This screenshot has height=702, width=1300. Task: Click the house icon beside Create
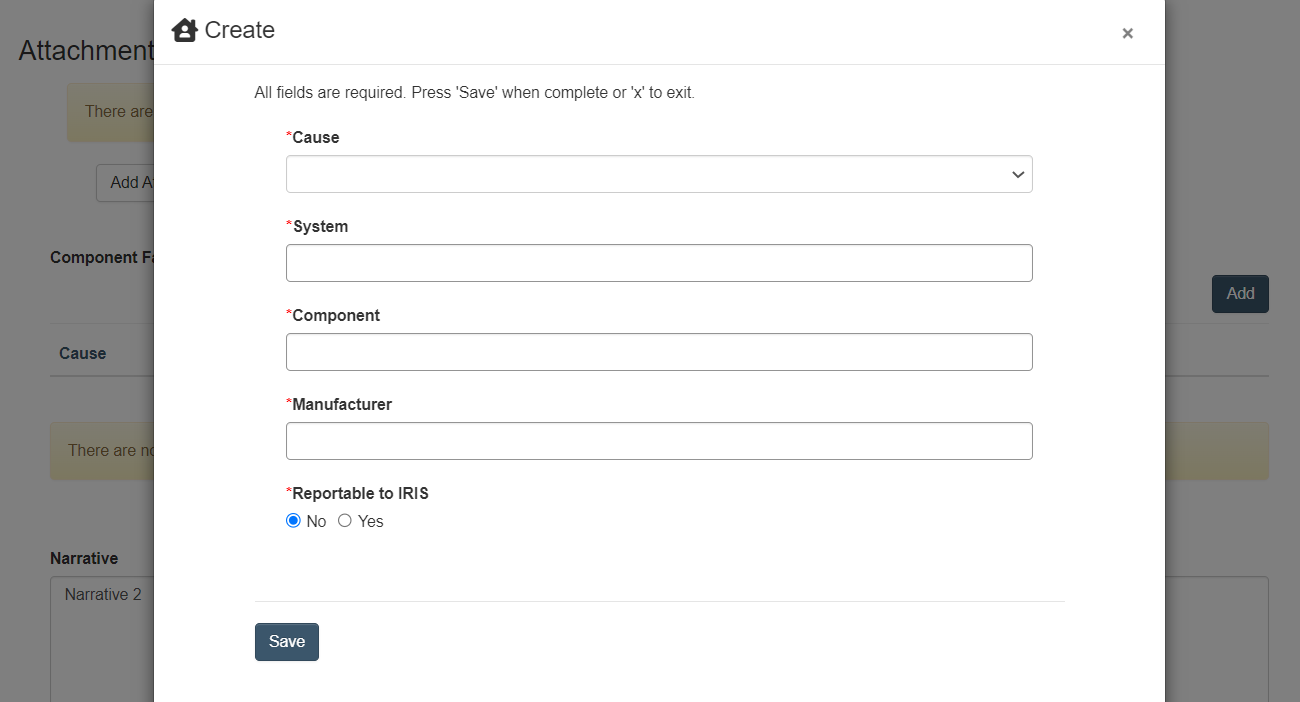click(x=185, y=31)
